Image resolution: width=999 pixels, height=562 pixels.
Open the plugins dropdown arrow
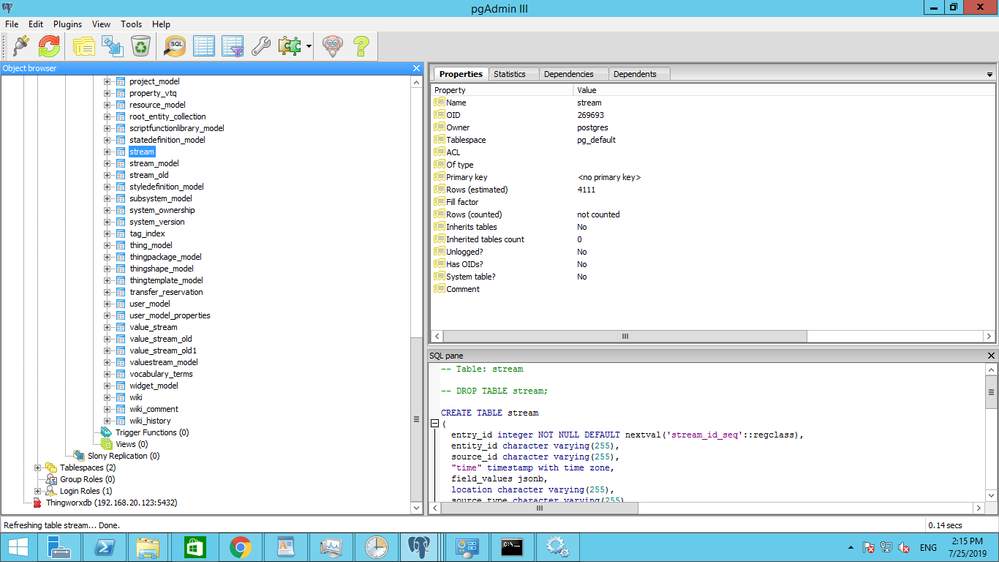tap(308, 46)
